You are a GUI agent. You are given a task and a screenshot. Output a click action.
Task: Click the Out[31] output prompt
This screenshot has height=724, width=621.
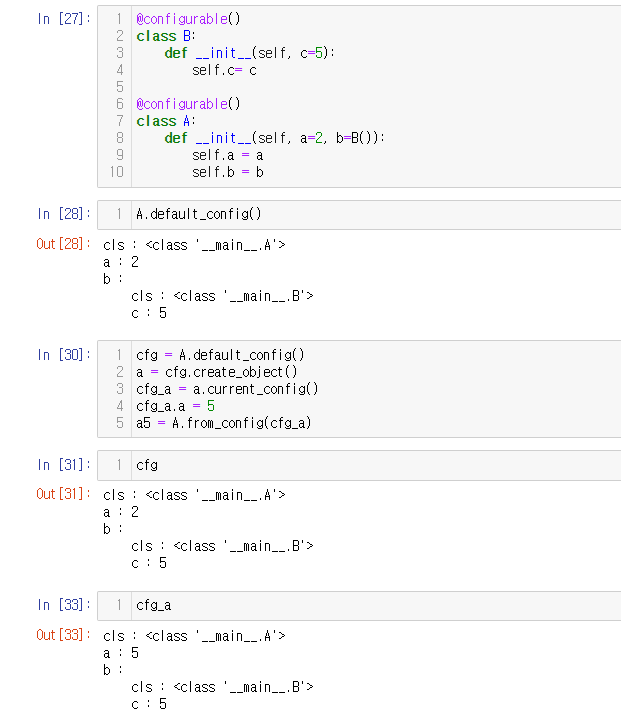click(x=64, y=494)
